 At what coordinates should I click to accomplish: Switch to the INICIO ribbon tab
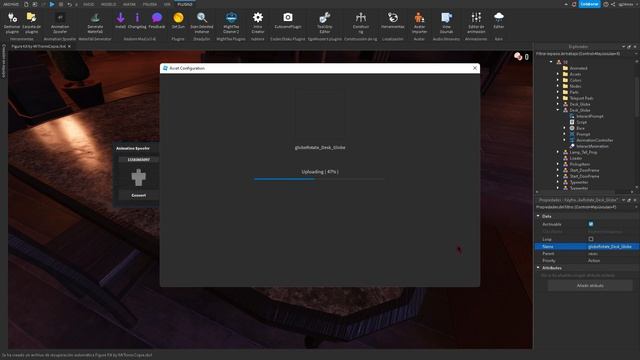tap(88, 4)
